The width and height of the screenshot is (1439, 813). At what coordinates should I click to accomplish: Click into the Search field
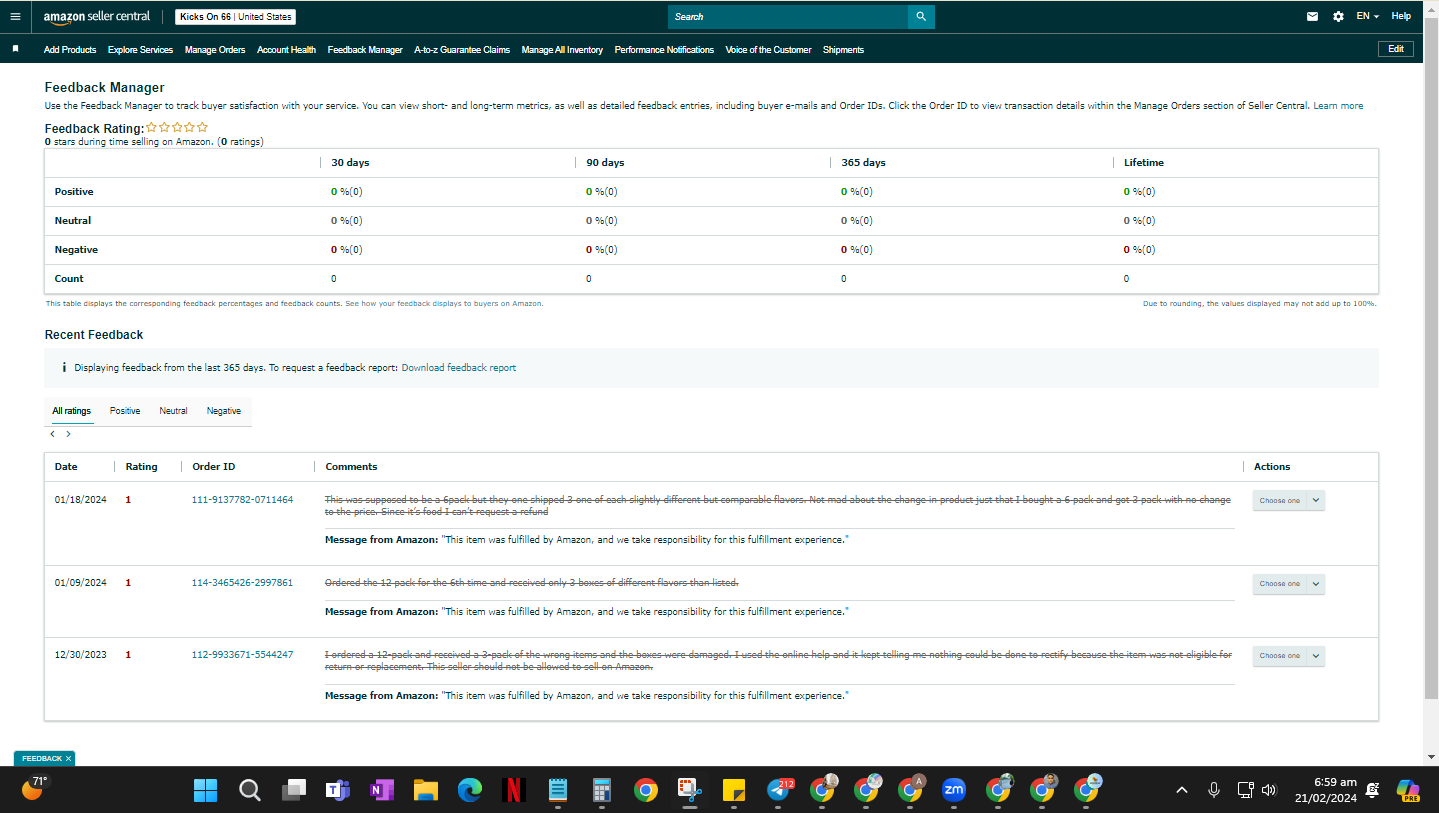click(788, 17)
